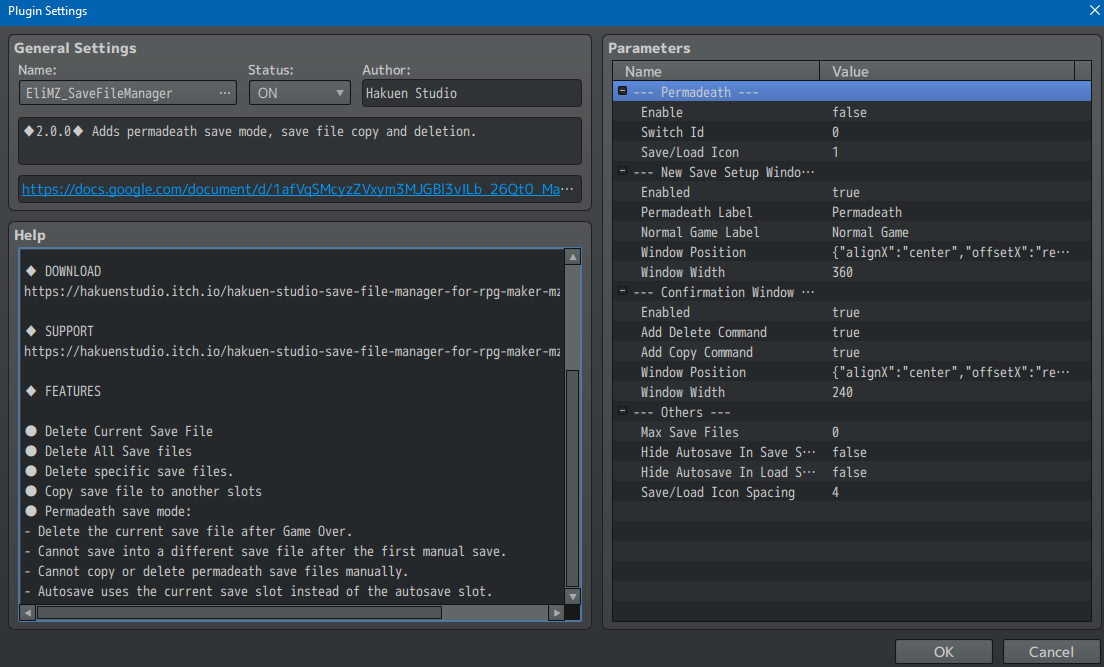Select the Save/Load Icon Spacing parameter
Screen dimensions: 1104x667
852,492
